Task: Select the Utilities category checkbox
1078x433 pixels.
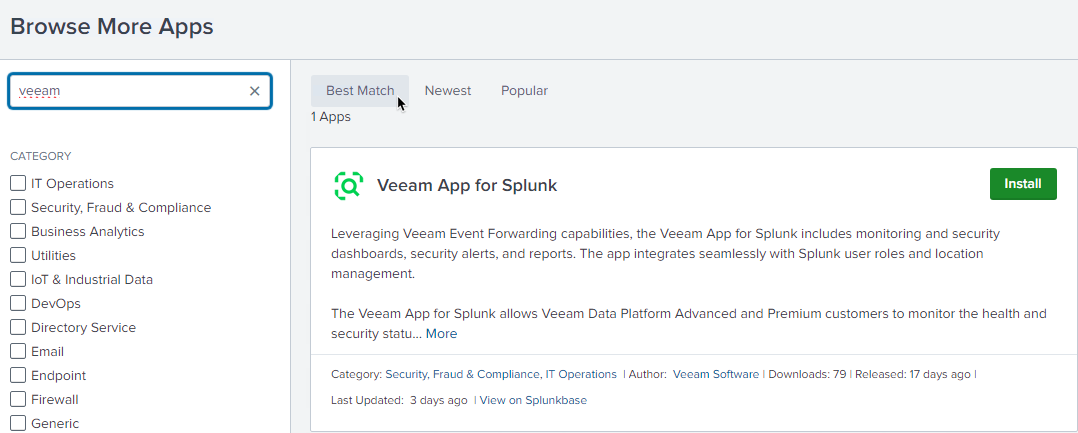Action: point(18,255)
